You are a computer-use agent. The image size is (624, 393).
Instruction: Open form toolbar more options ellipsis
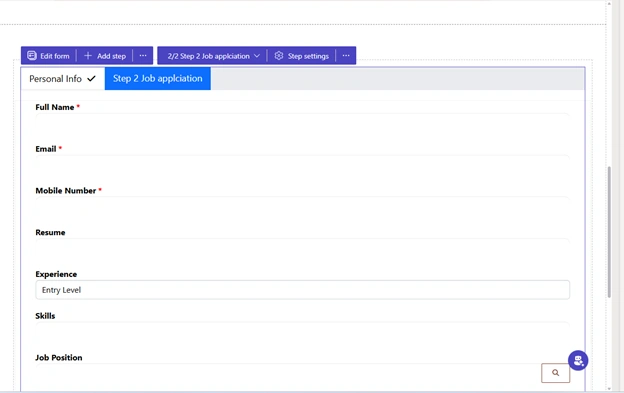pyautogui.click(x=143, y=56)
